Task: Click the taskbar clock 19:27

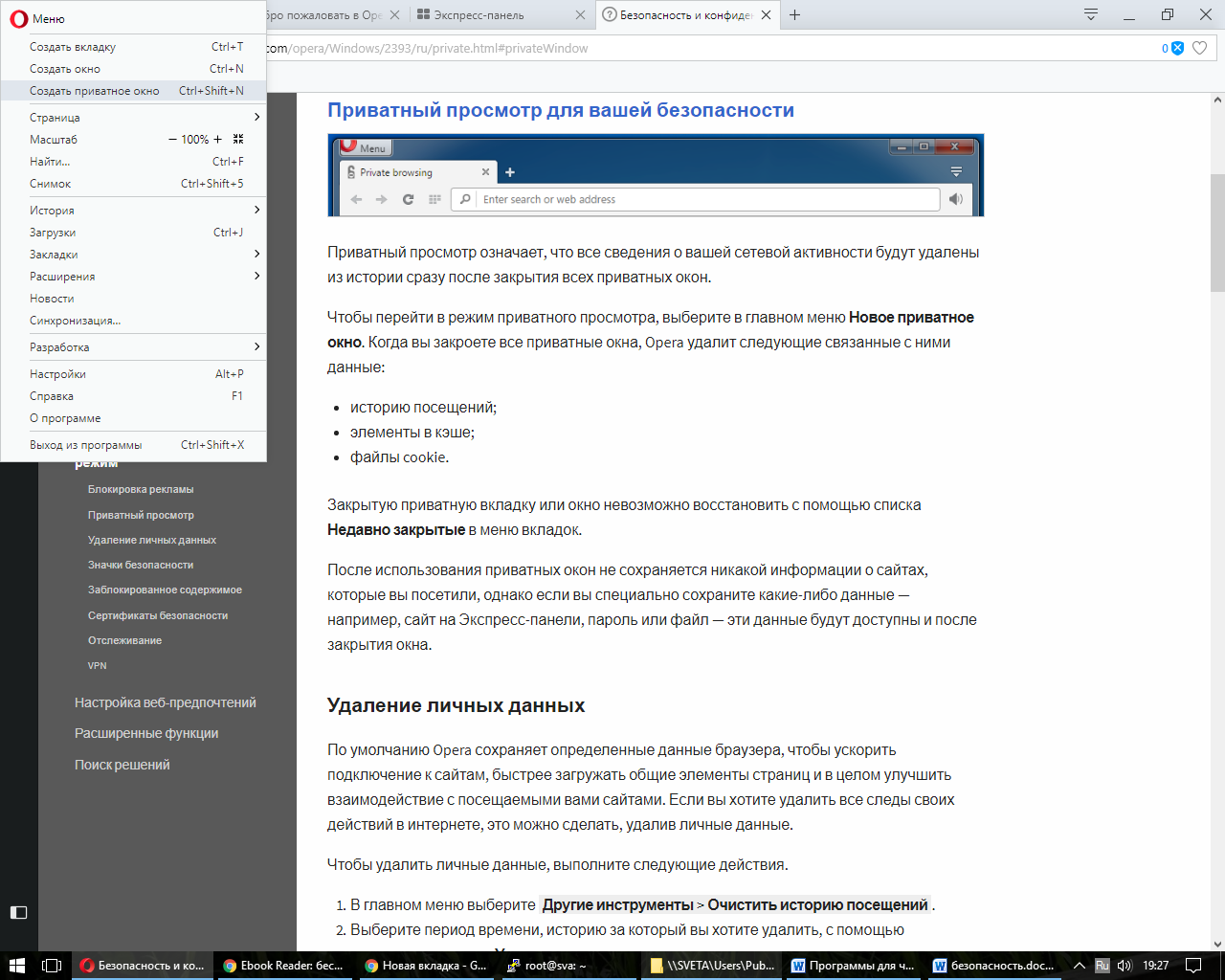Action: (x=1156, y=966)
